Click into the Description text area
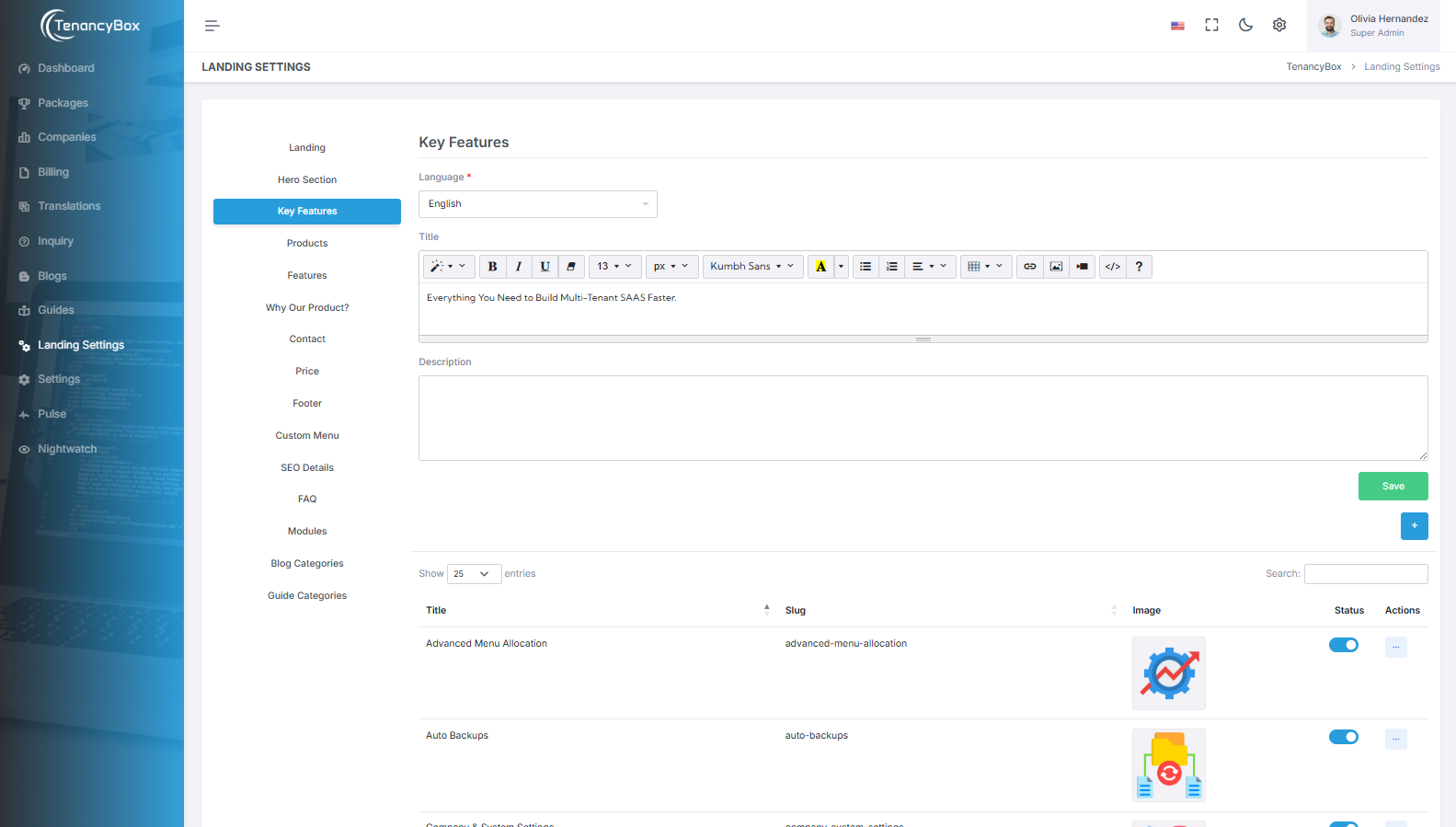This screenshot has height=827, width=1456. pos(923,418)
